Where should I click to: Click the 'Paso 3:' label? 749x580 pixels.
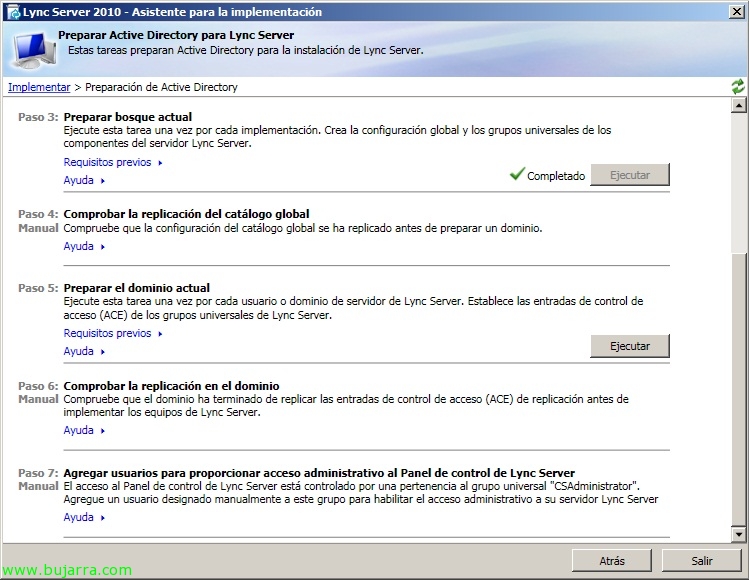point(38,117)
